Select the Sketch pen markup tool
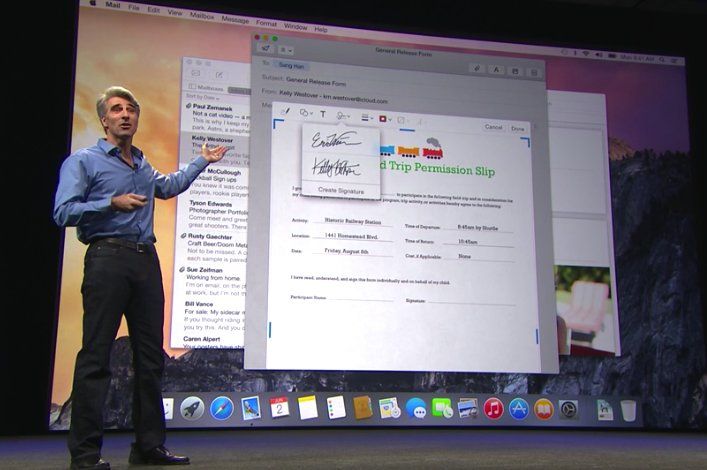 tap(286, 114)
